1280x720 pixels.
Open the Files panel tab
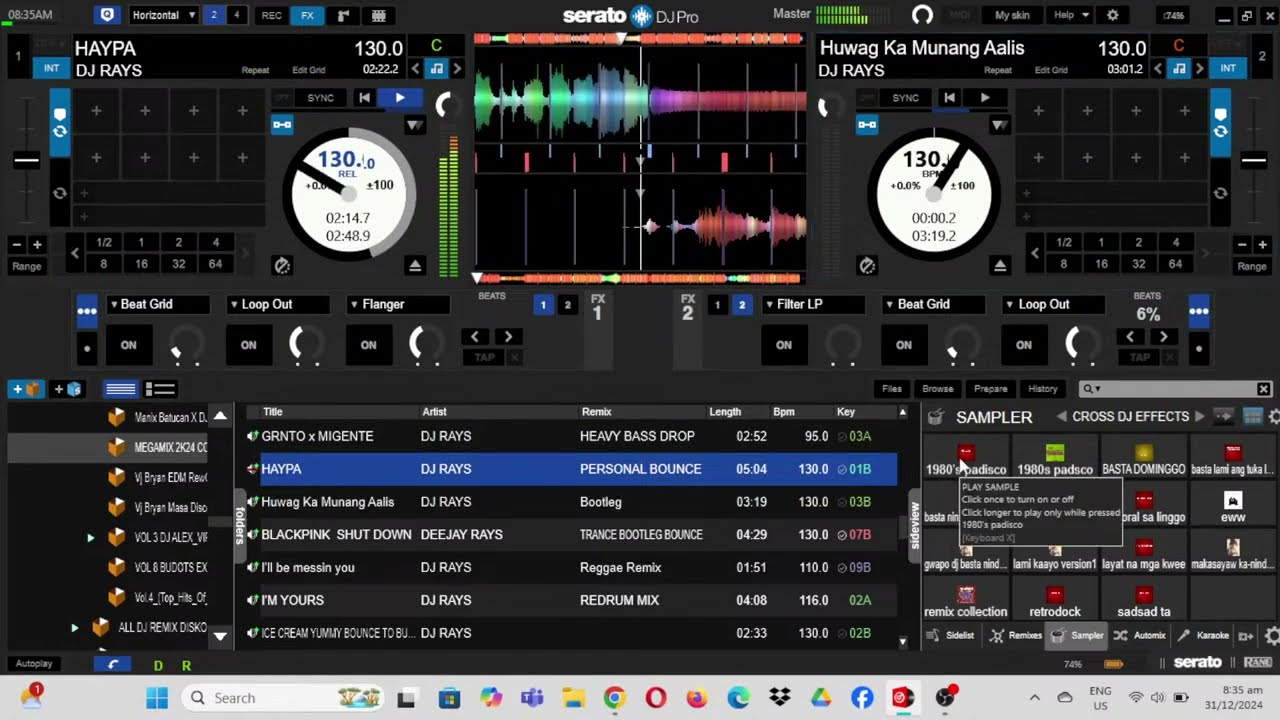892,389
